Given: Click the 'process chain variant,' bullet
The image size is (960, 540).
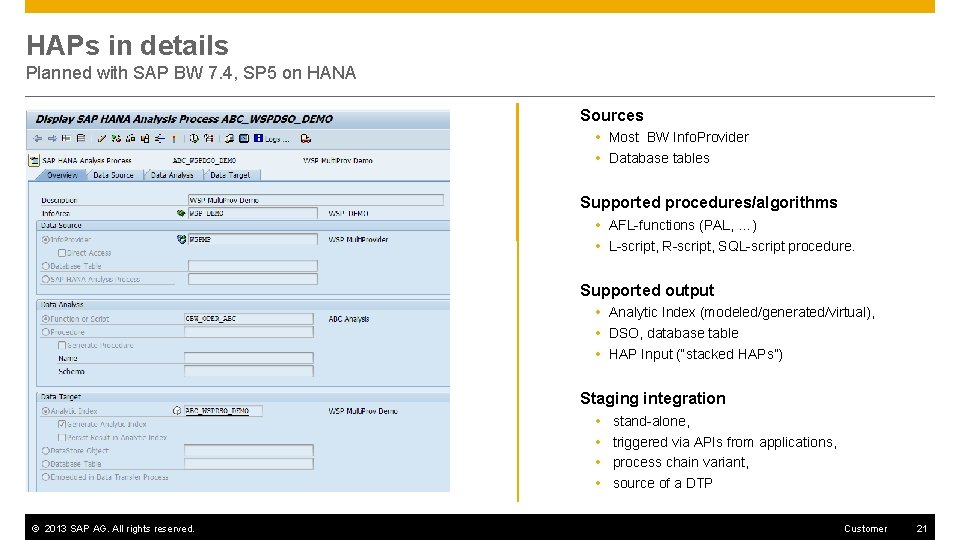Looking at the screenshot, I should [x=681, y=462].
